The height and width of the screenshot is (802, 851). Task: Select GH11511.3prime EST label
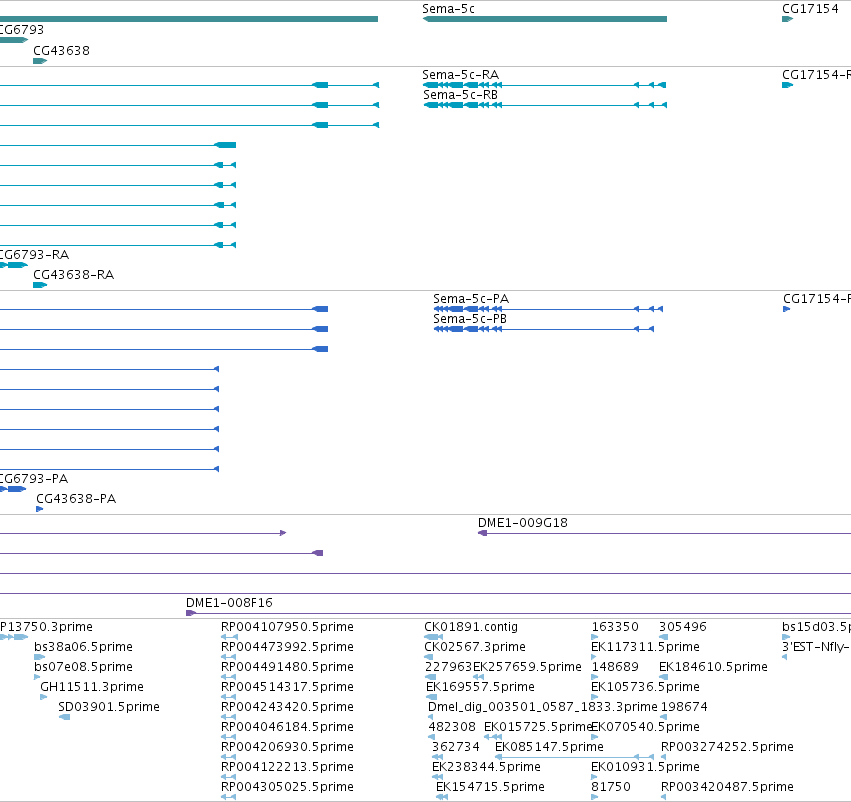(x=92, y=687)
